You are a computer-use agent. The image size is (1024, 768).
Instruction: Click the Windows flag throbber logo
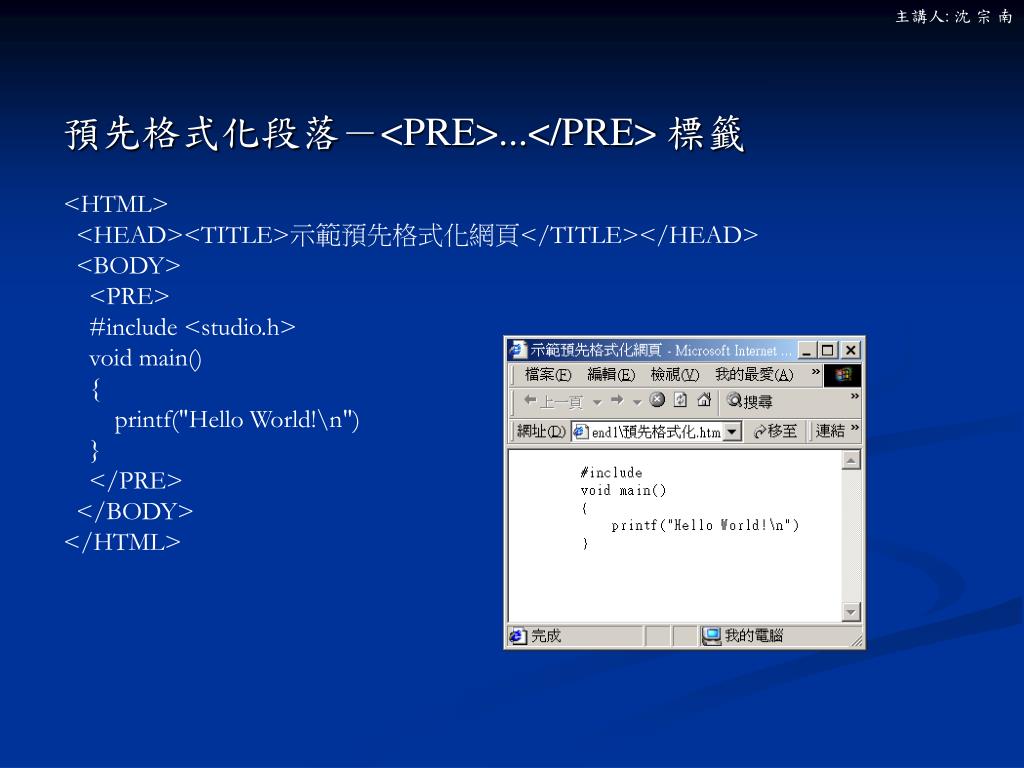(842, 376)
